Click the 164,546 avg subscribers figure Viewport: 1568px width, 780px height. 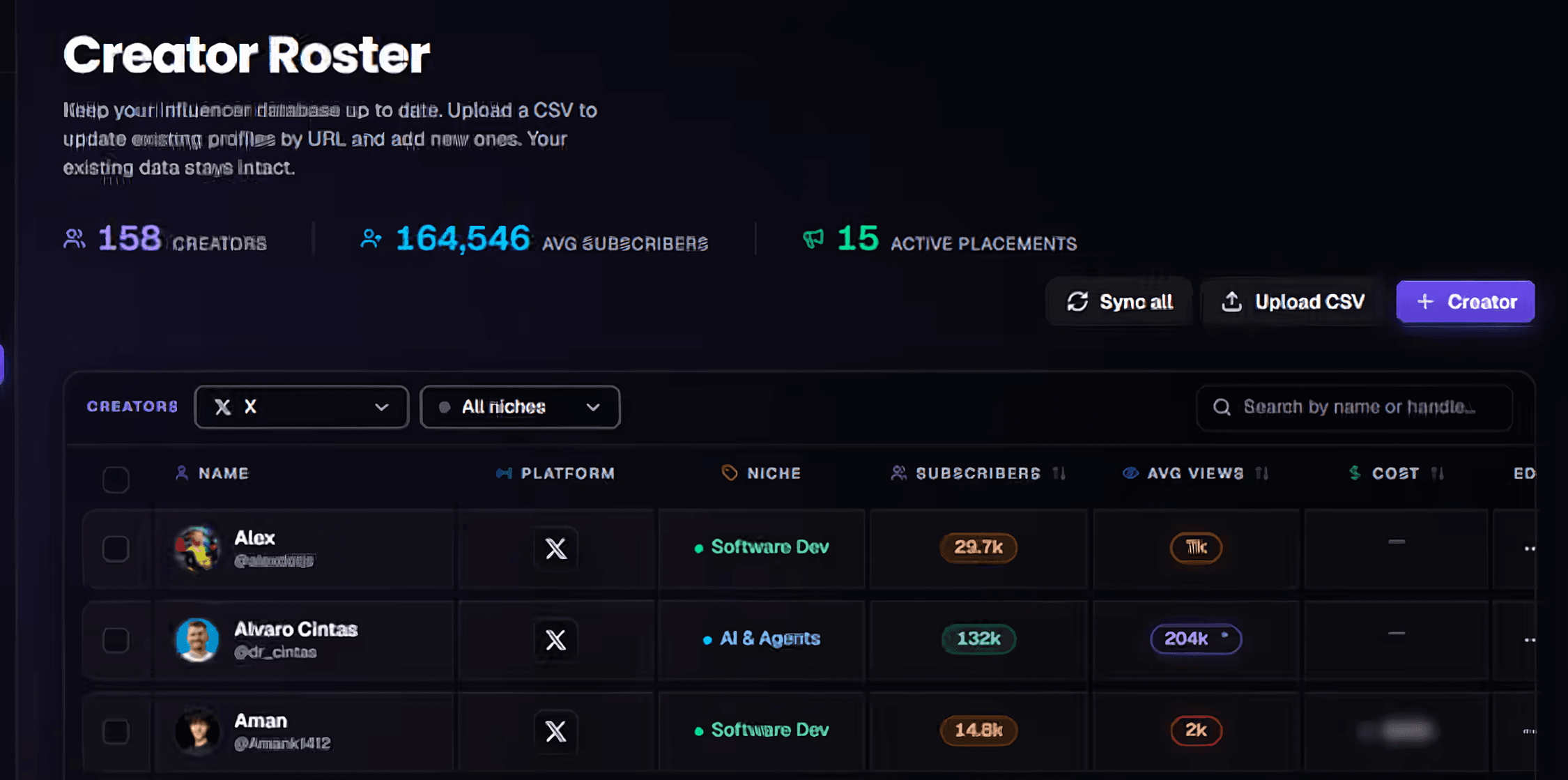click(x=463, y=238)
